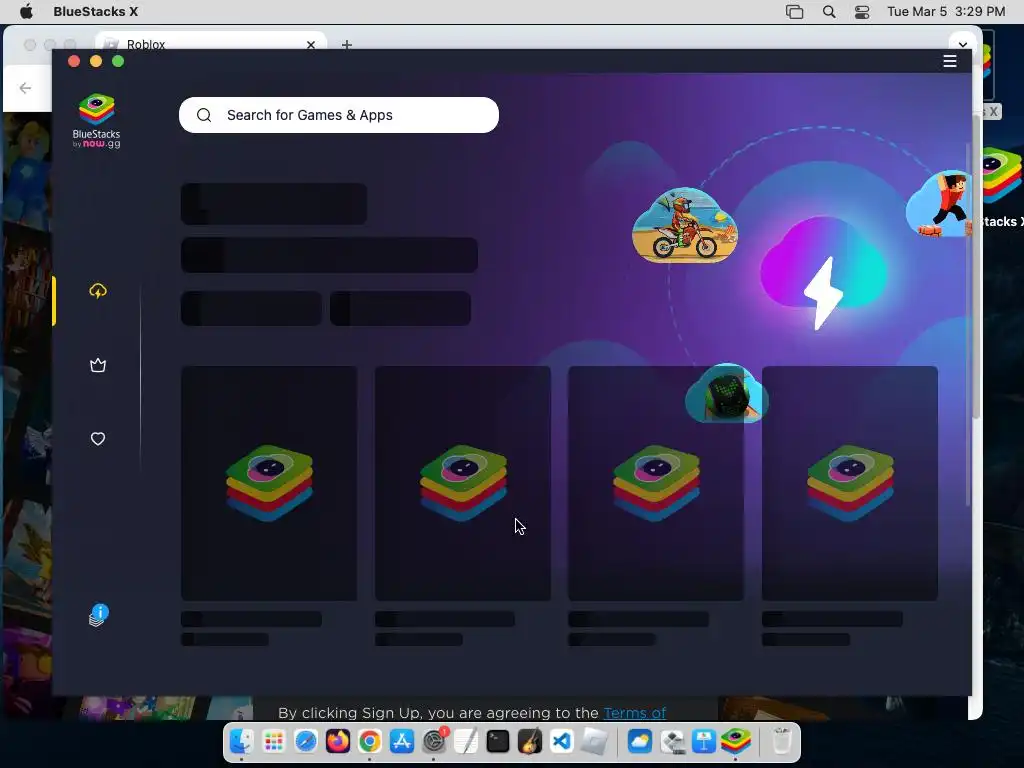Image resolution: width=1024 pixels, height=768 pixels.
Task: Select the first loading game card
Action: pyautogui.click(x=269, y=483)
